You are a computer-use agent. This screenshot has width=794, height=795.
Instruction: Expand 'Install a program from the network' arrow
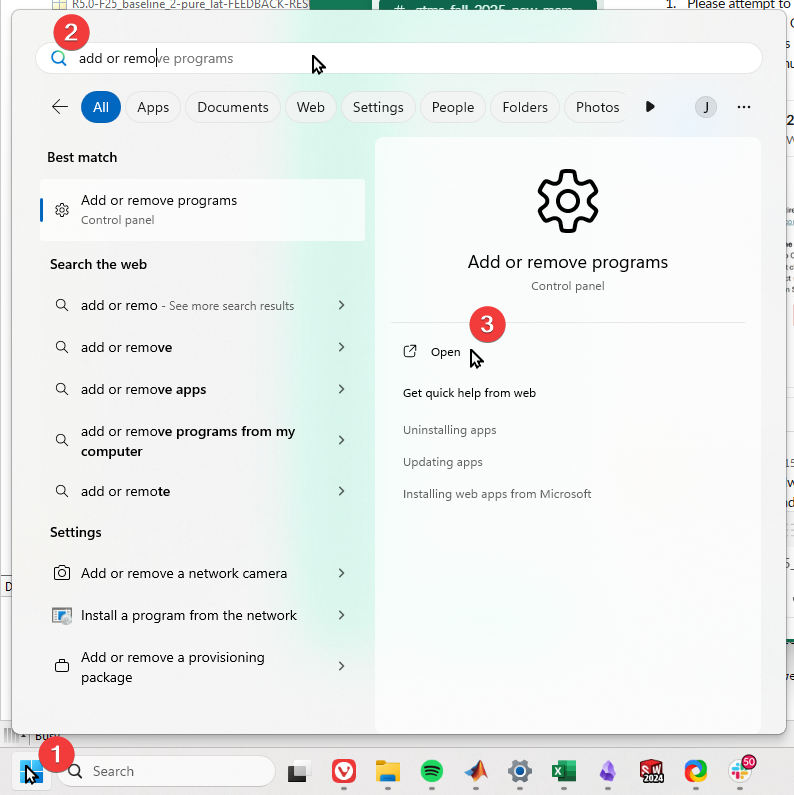pos(341,615)
